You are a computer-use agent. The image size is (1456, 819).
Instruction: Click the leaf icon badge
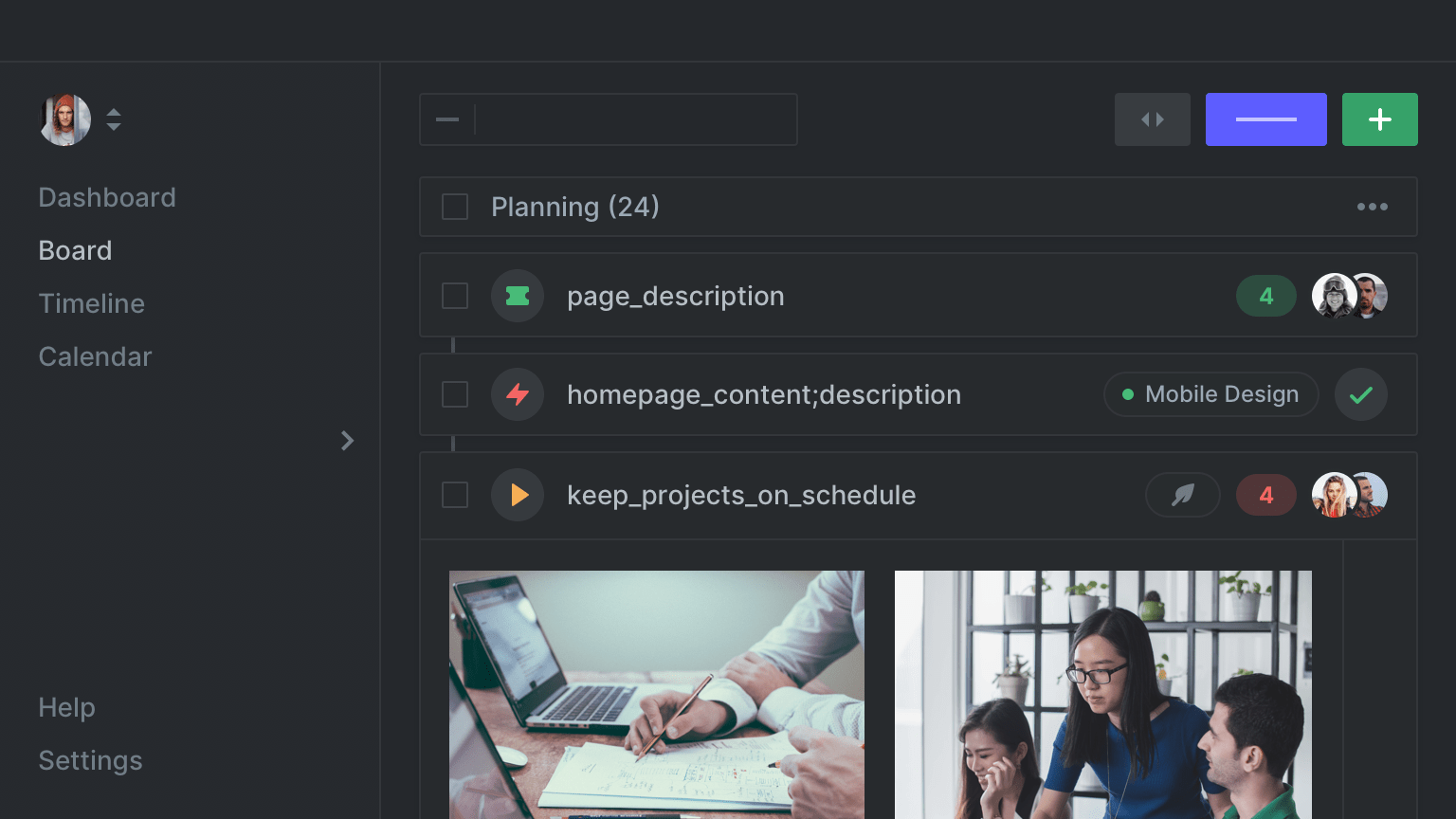coord(1182,495)
